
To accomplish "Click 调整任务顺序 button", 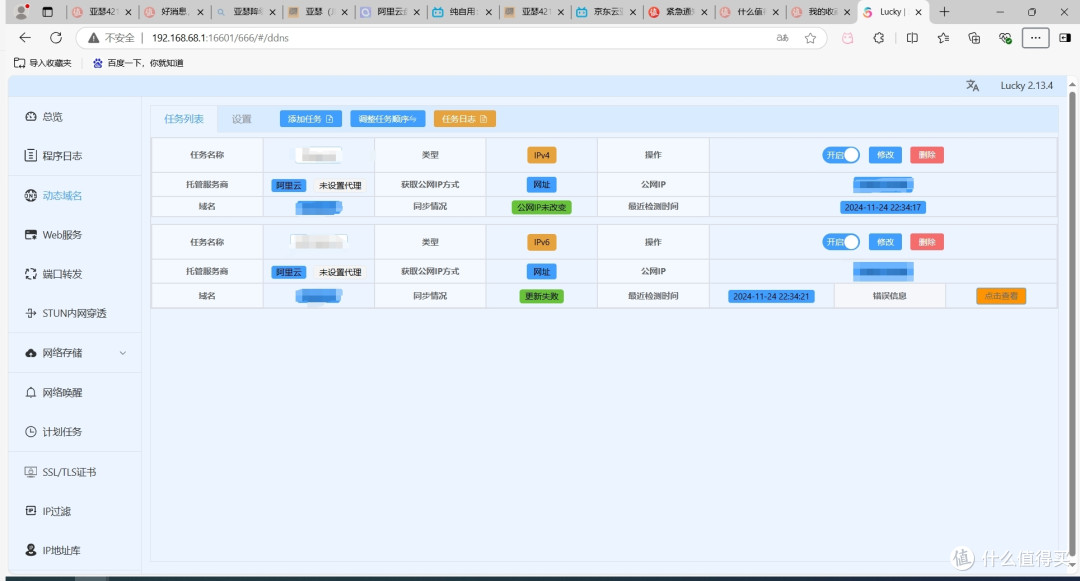I will (388, 119).
